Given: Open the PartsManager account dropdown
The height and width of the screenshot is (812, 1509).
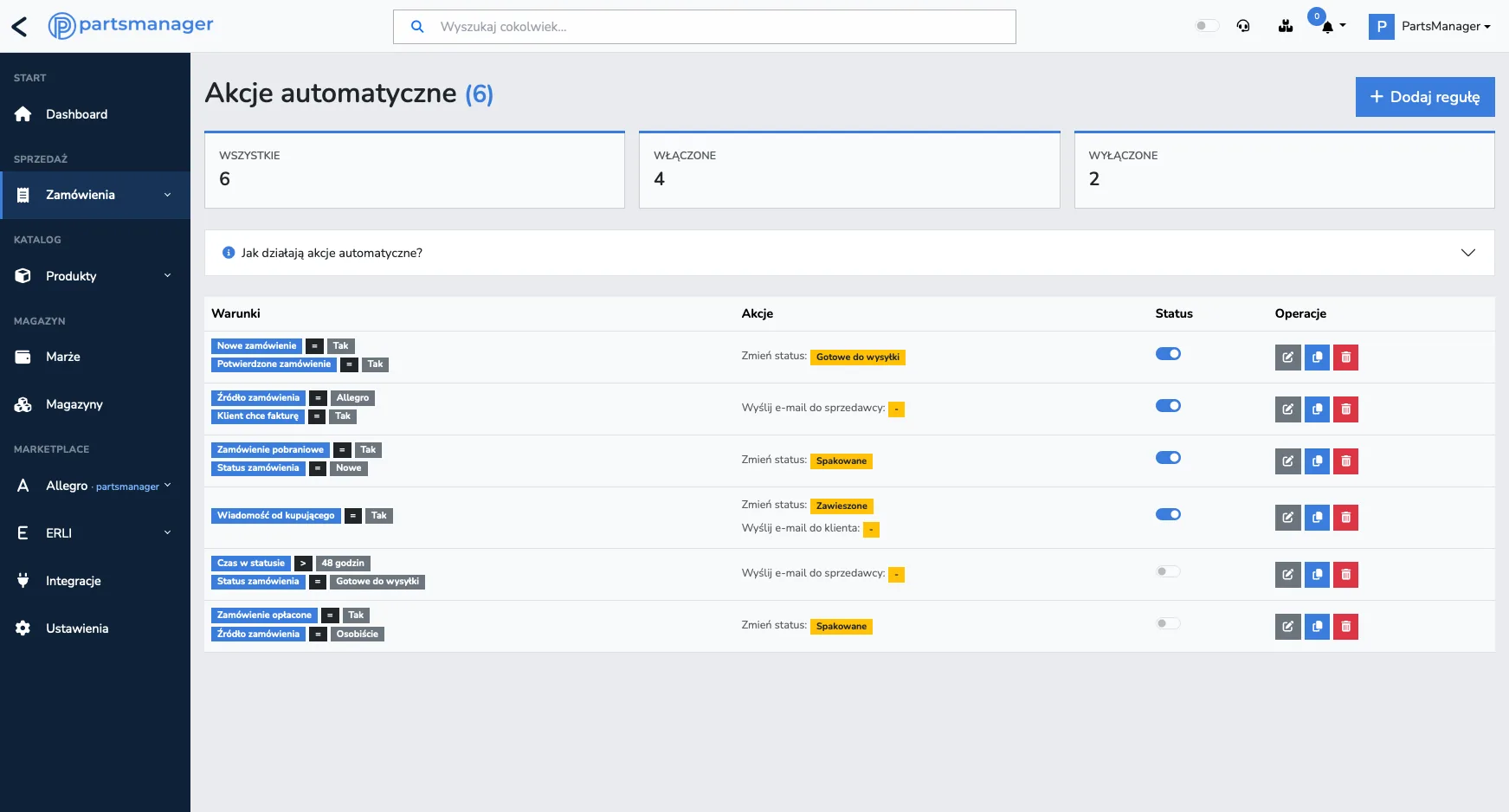Looking at the screenshot, I should (1430, 26).
